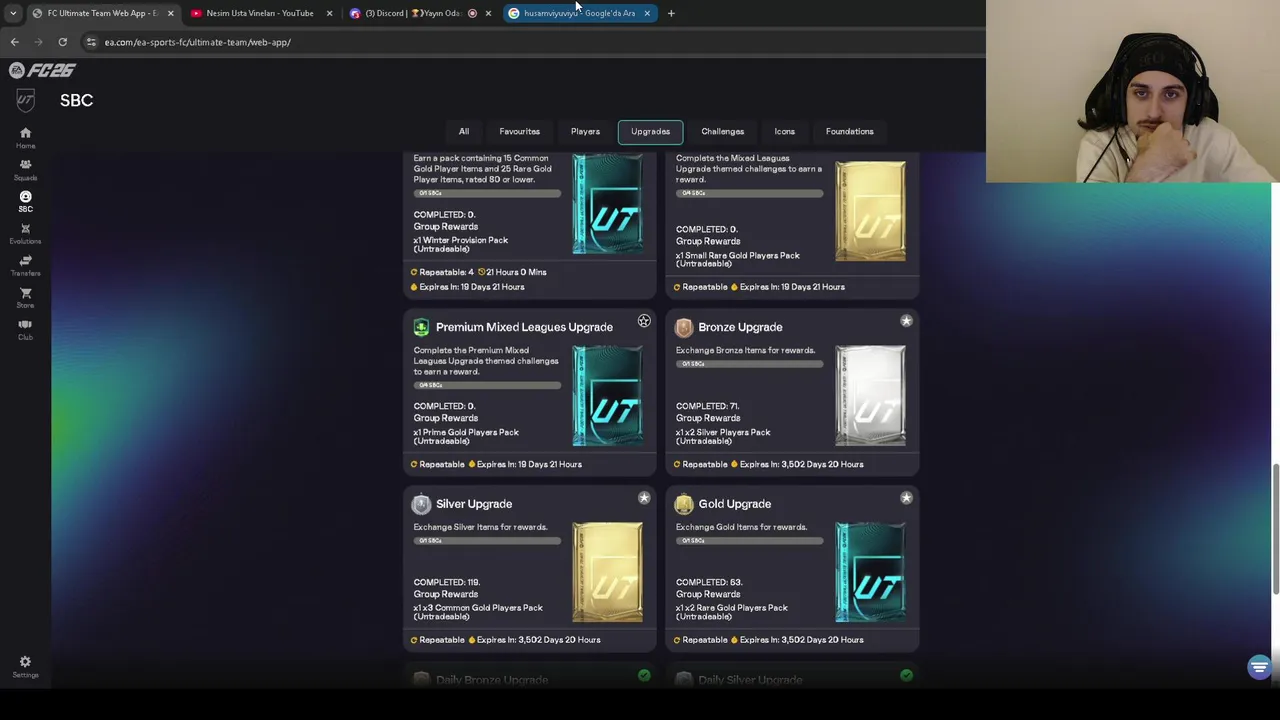
Task: Toggle the Bronze Upgrade favourite star
Action: click(906, 321)
